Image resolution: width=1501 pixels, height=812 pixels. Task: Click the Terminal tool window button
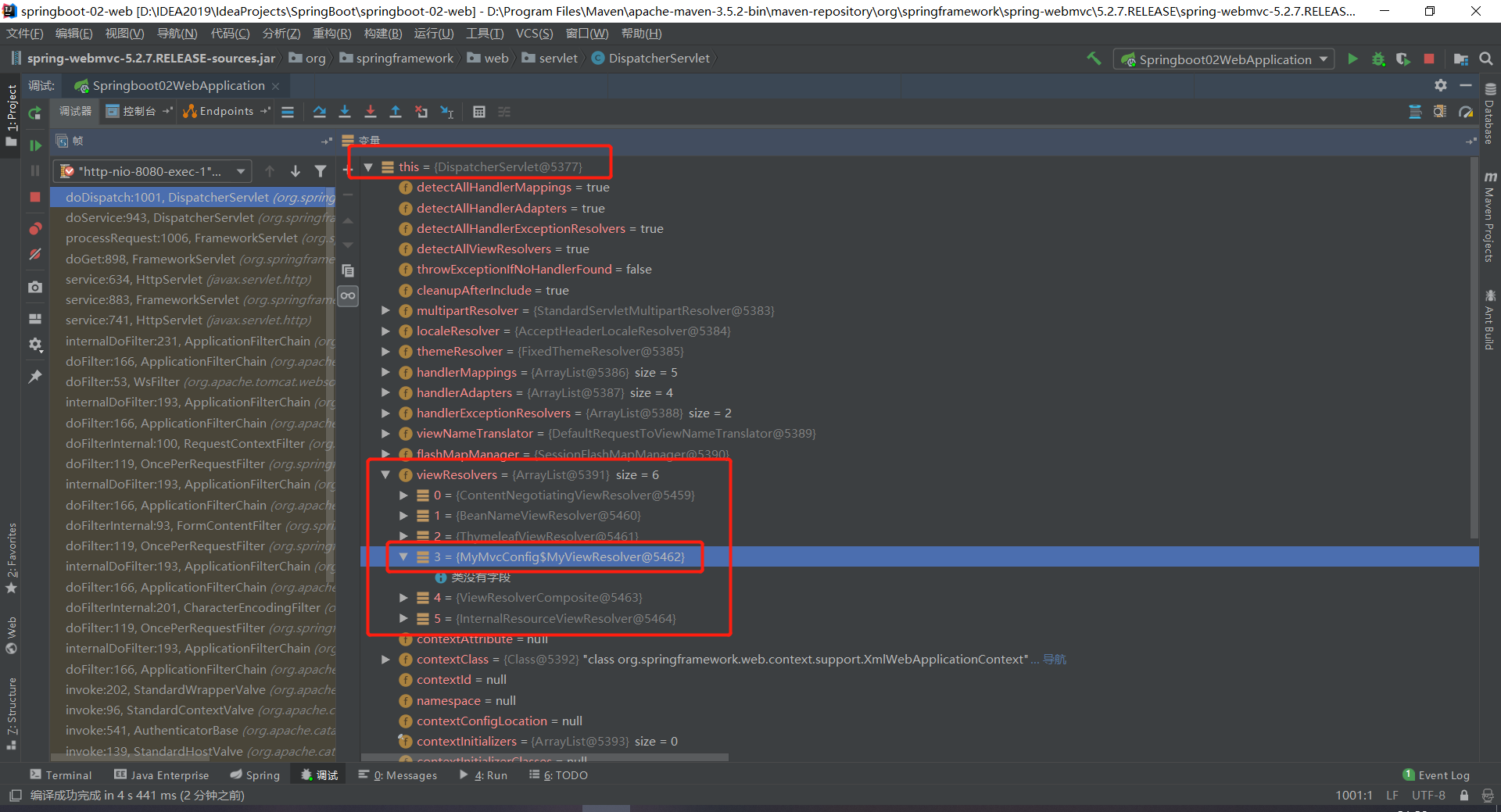point(61,775)
